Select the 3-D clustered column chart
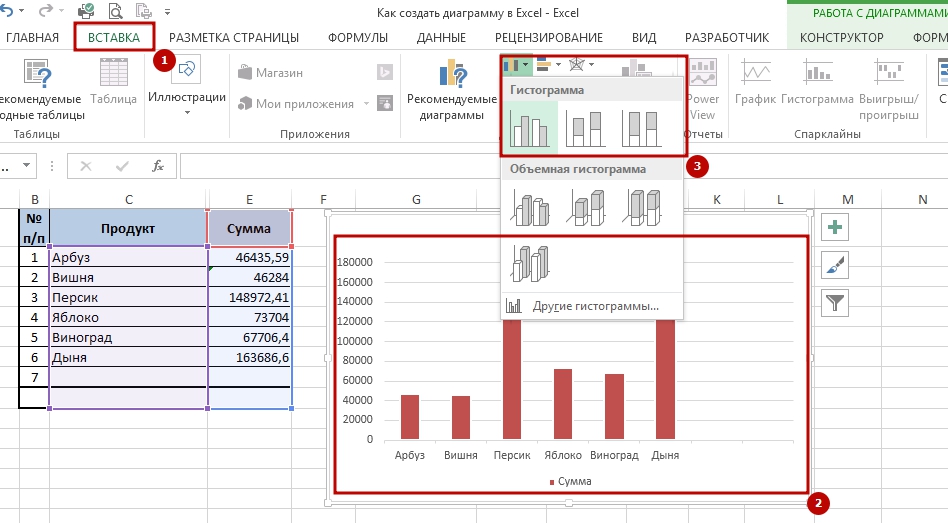Image resolution: width=948 pixels, height=523 pixels. pyautogui.click(x=530, y=206)
